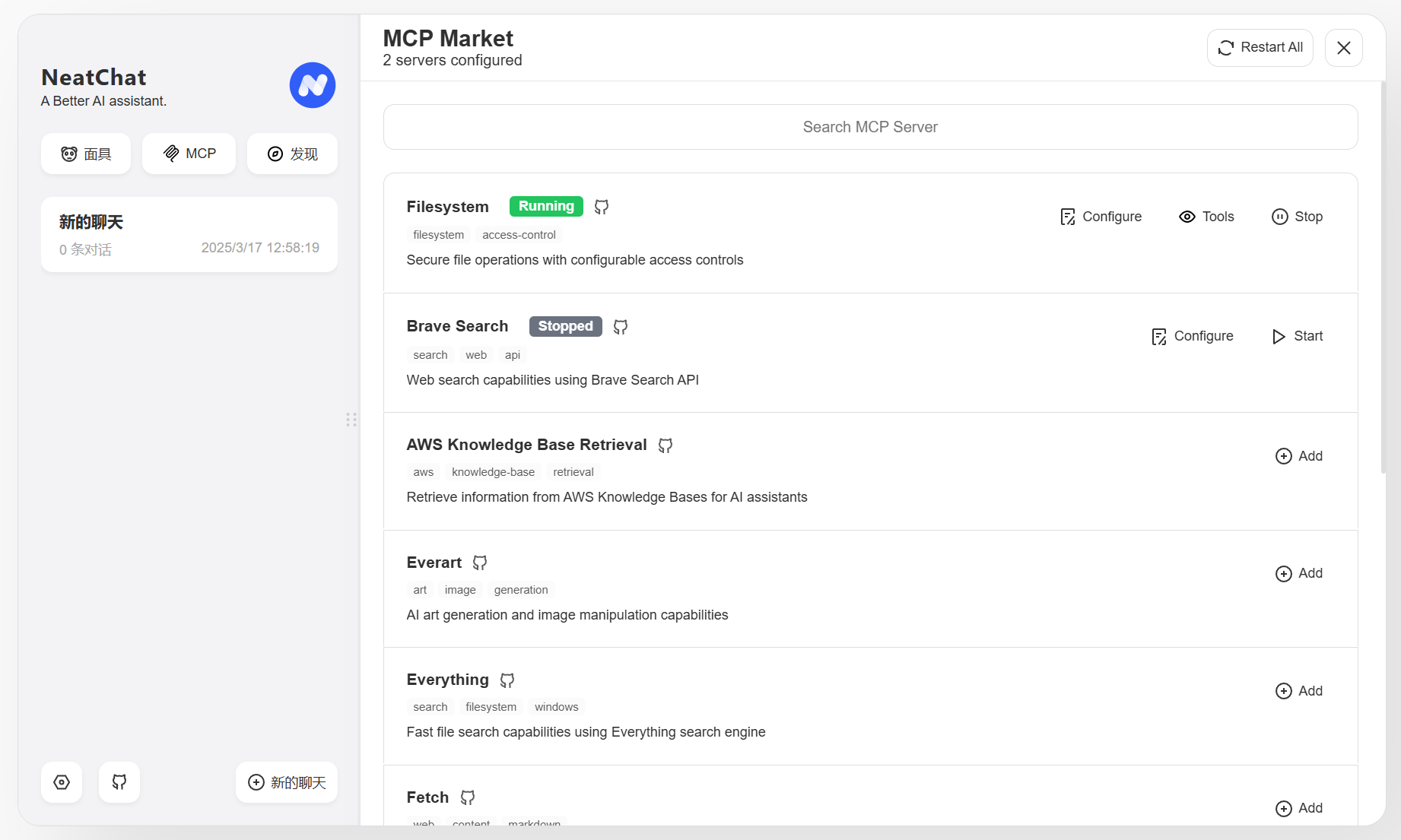Click the retrieval tag
This screenshot has height=840, width=1401.
click(x=573, y=472)
